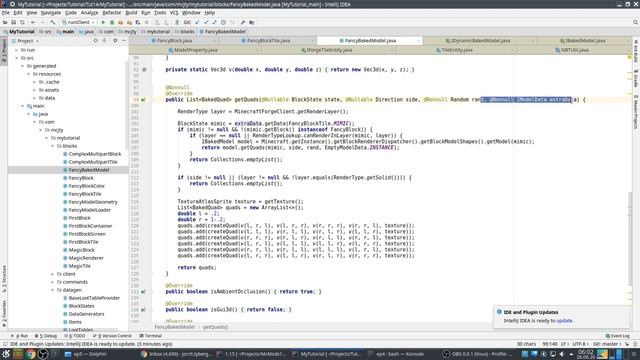Expand the run folder in tree
The image size is (640, 360).
pos(17,50)
